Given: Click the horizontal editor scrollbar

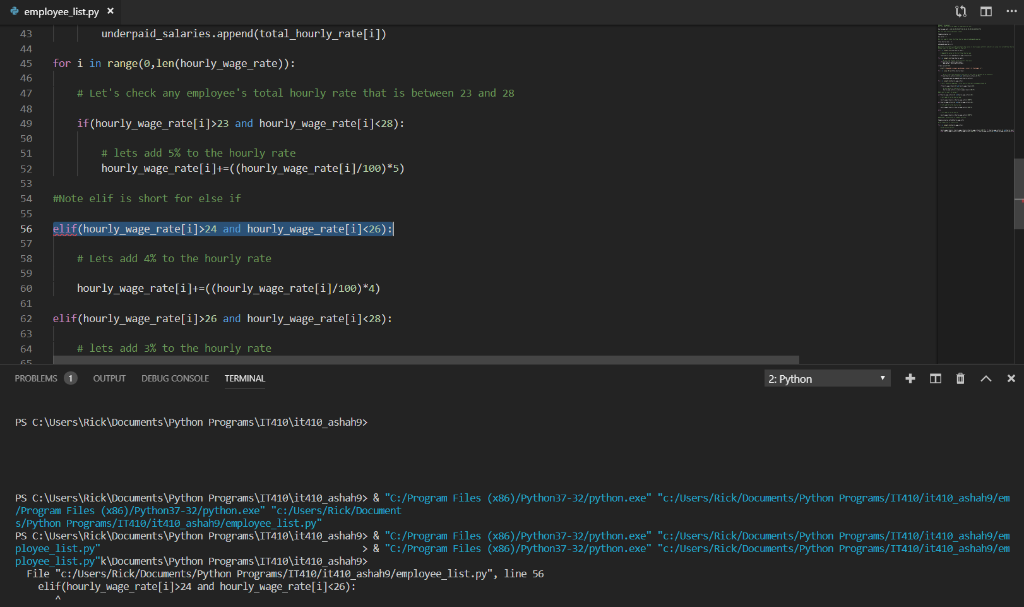Looking at the screenshot, I should coord(426,360).
